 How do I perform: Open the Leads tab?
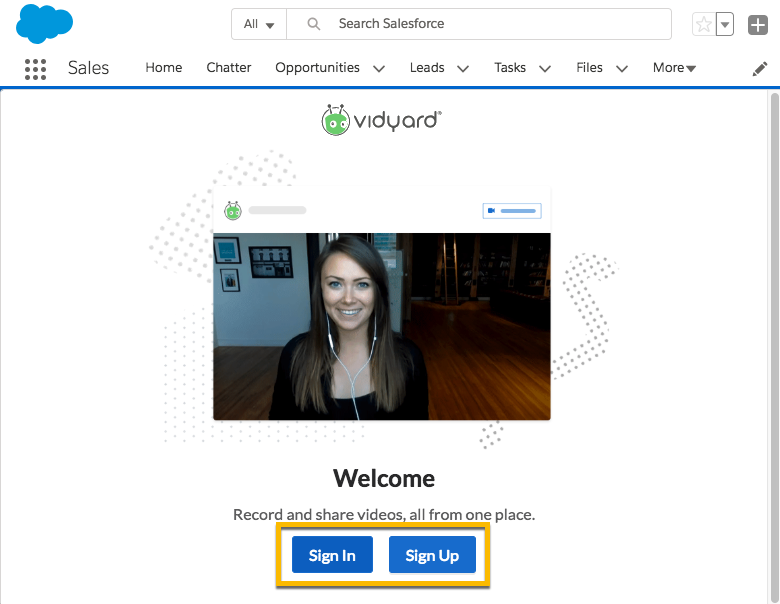(x=427, y=68)
